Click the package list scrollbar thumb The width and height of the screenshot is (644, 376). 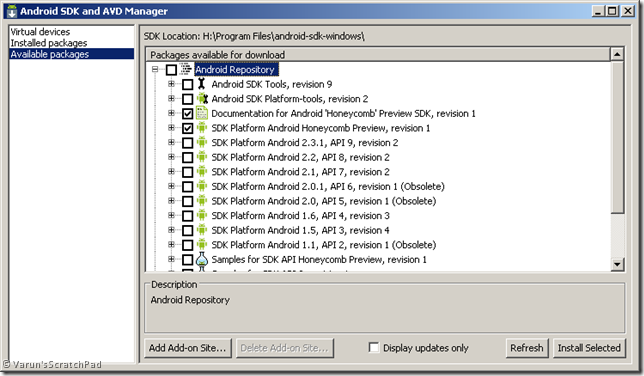point(617,137)
